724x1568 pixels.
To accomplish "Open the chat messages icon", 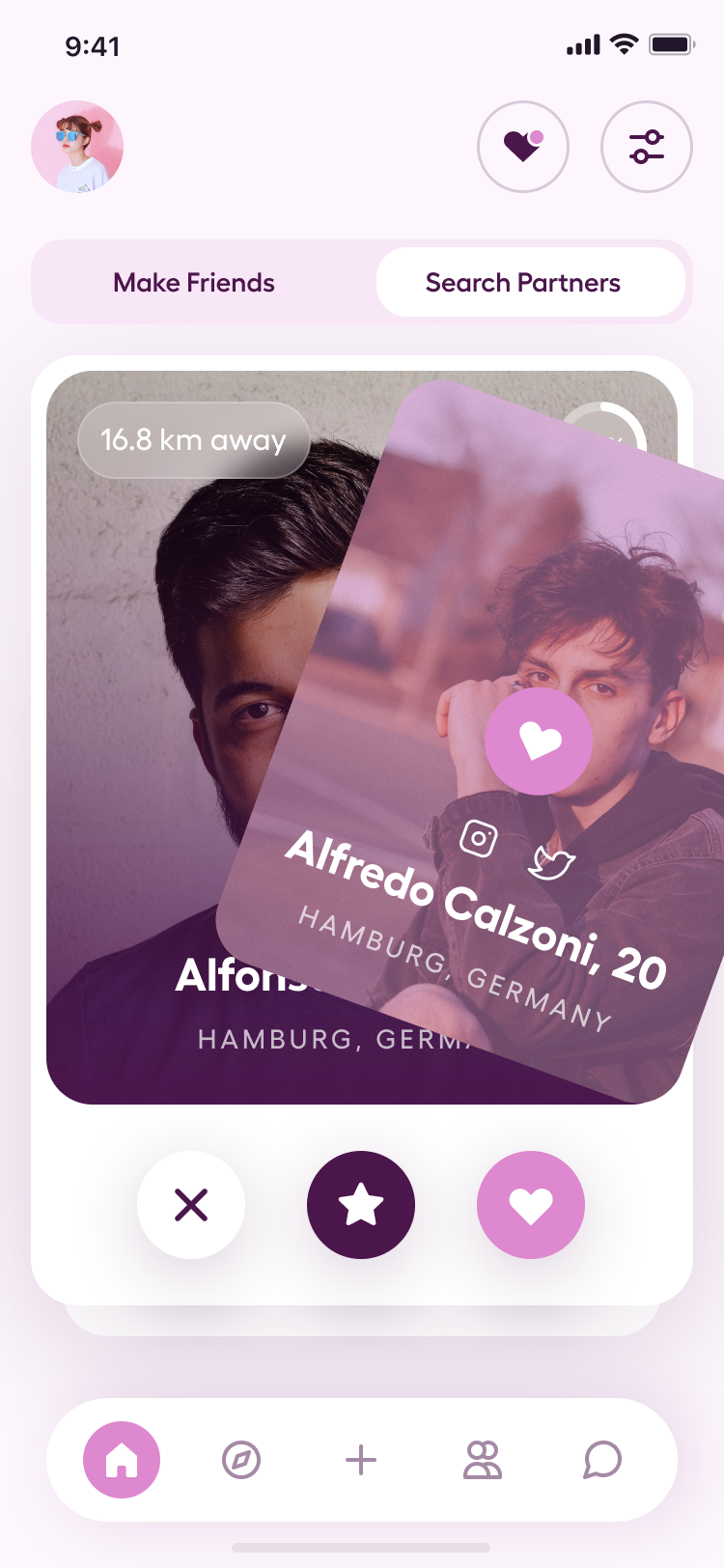I will 602,1460.
